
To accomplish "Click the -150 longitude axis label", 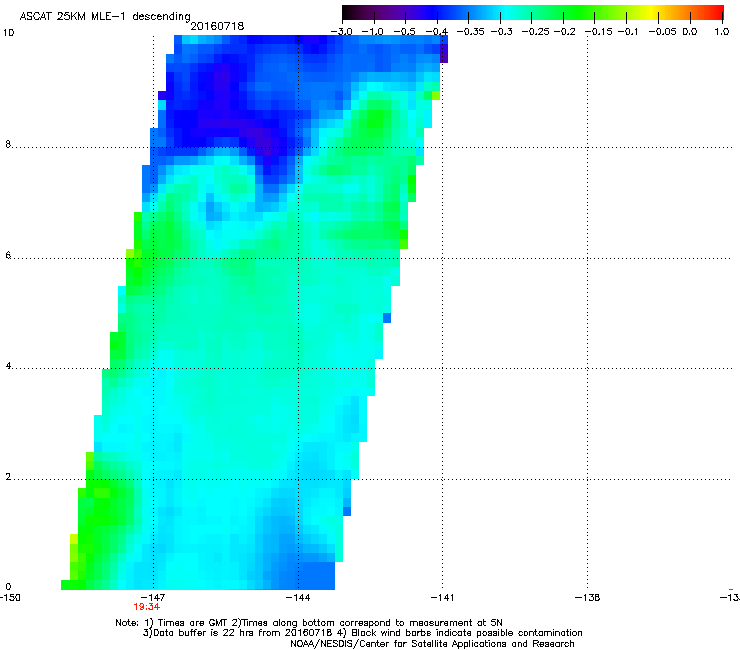I will click(x=10, y=598).
